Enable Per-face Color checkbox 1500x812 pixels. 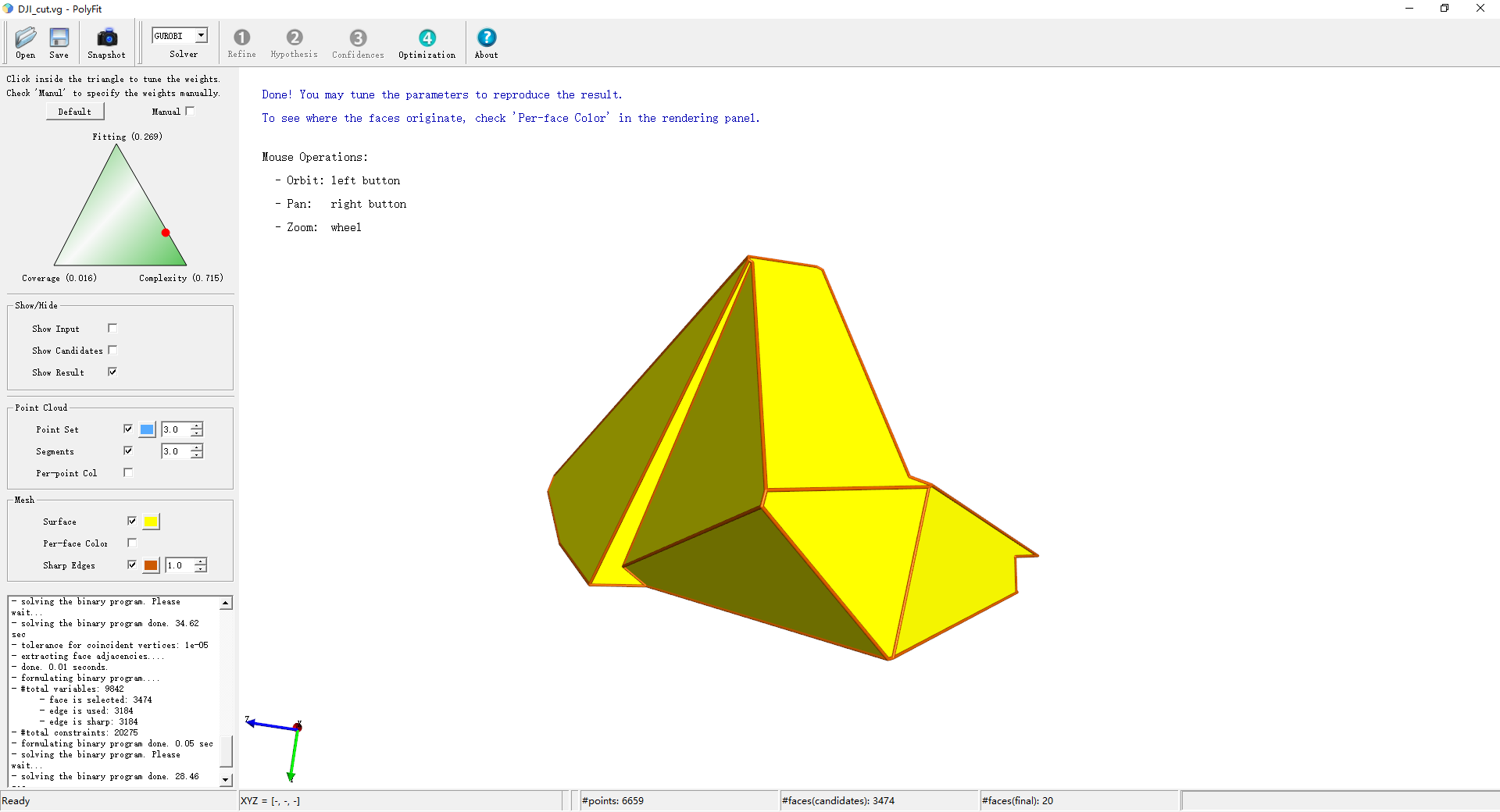pyautogui.click(x=132, y=543)
